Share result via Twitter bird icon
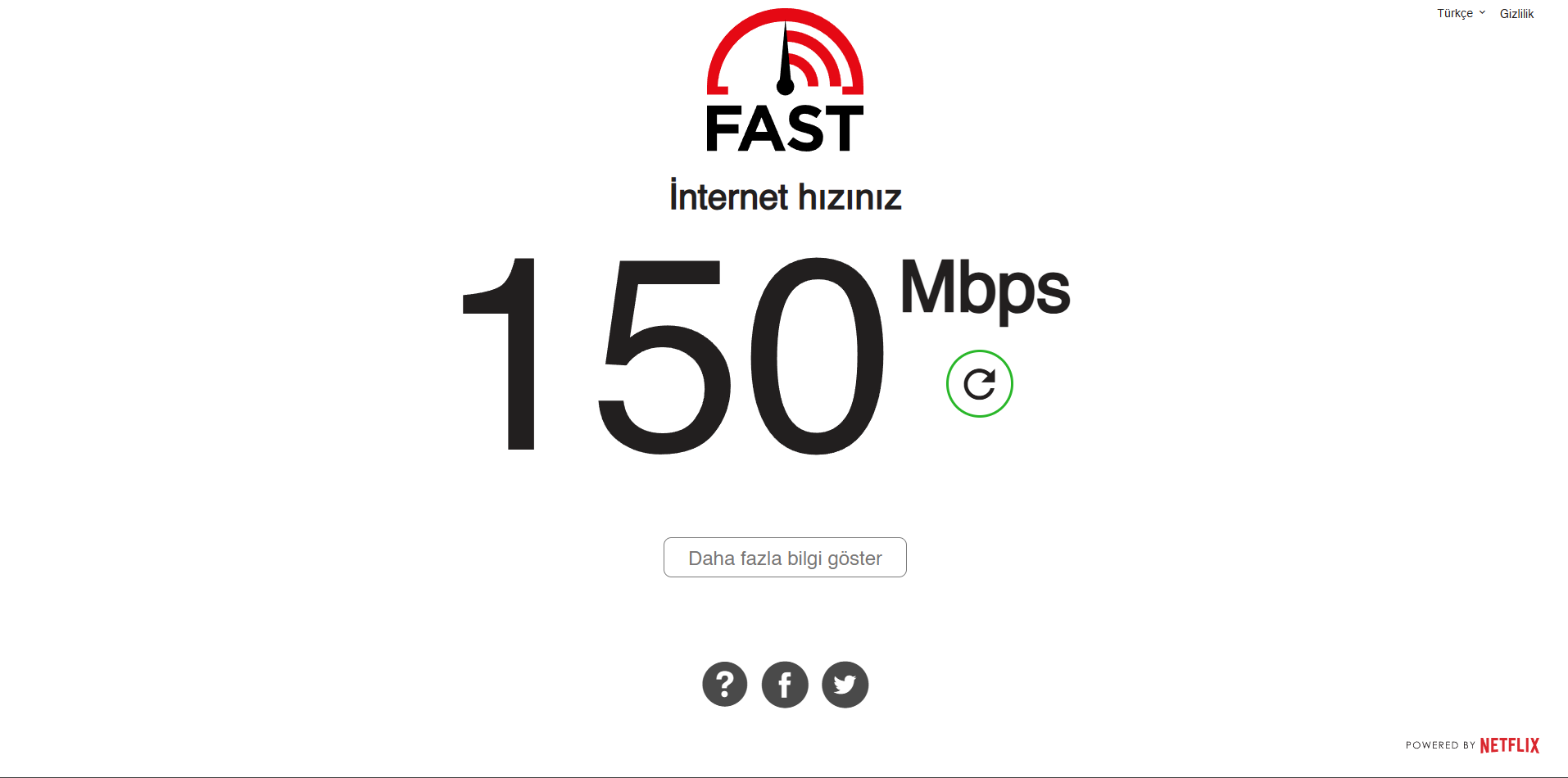This screenshot has width=1568, height=778. (x=845, y=685)
